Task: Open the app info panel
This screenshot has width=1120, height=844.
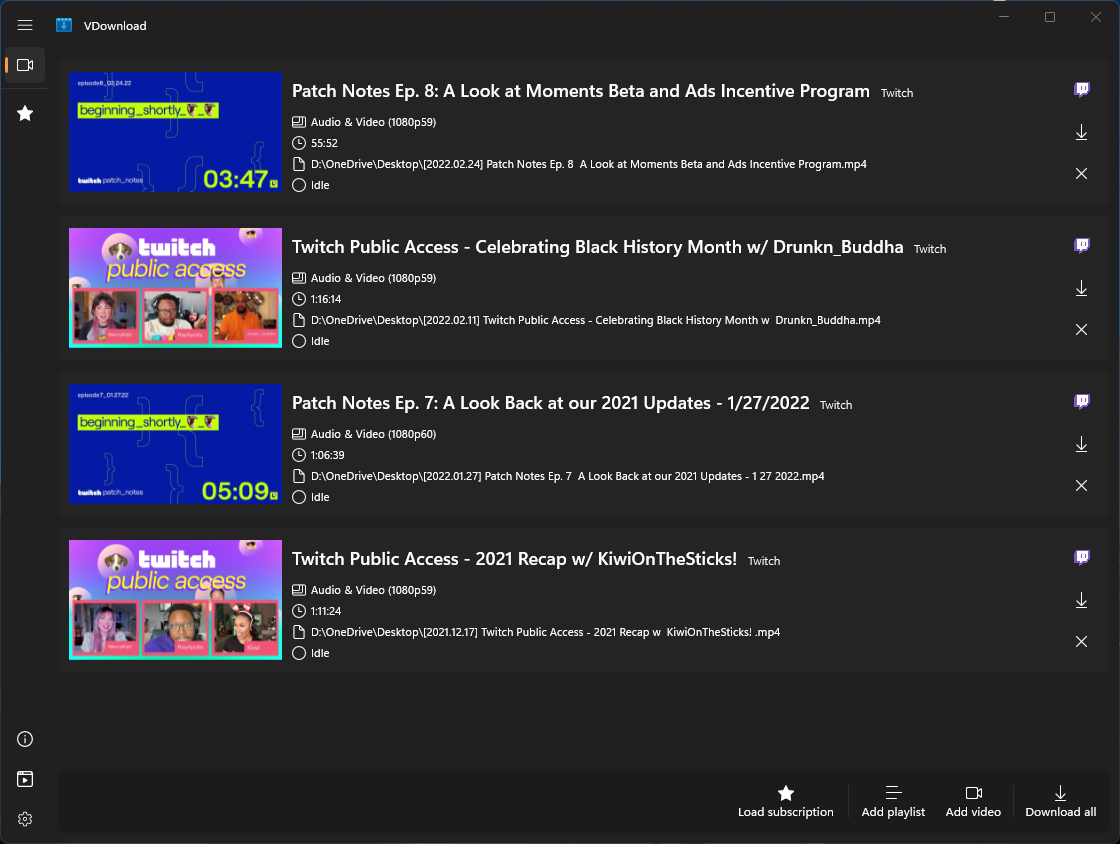Action: click(x=24, y=739)
